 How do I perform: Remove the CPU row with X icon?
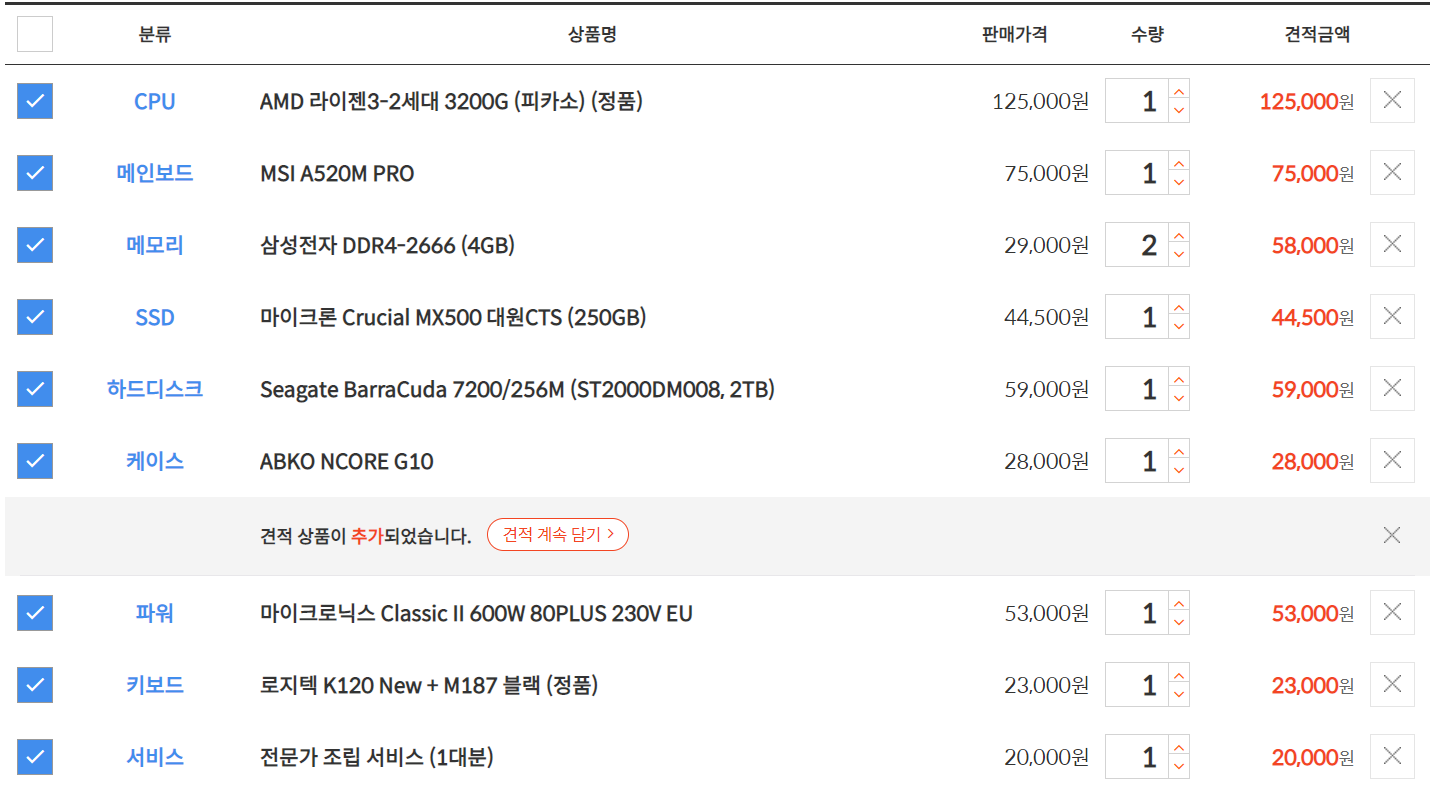[1392, 100]
